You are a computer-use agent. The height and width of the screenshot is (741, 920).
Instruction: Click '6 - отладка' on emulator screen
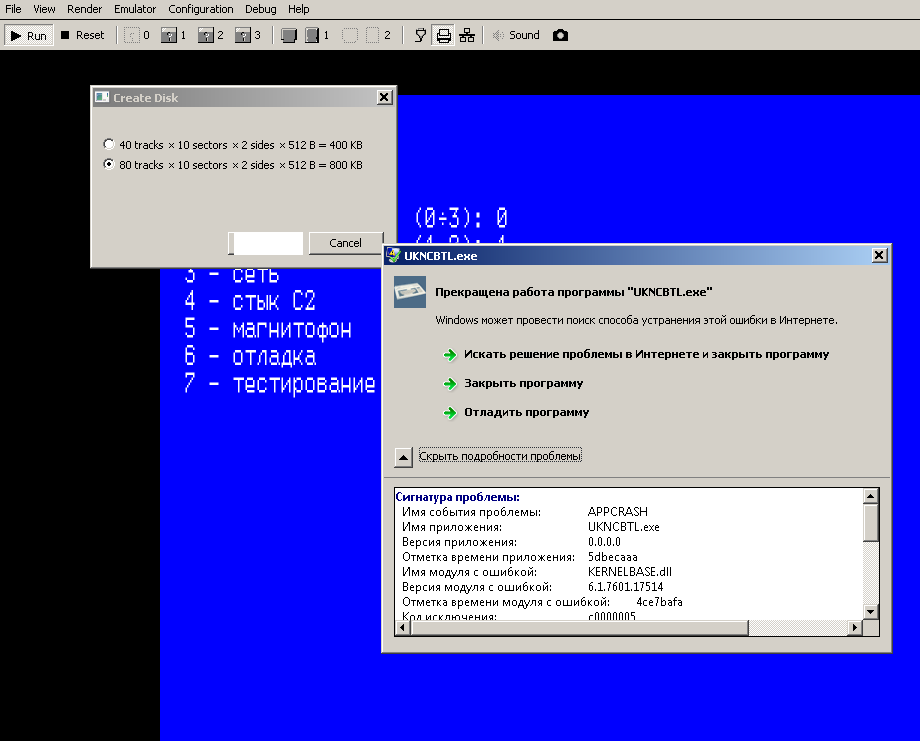251,356
